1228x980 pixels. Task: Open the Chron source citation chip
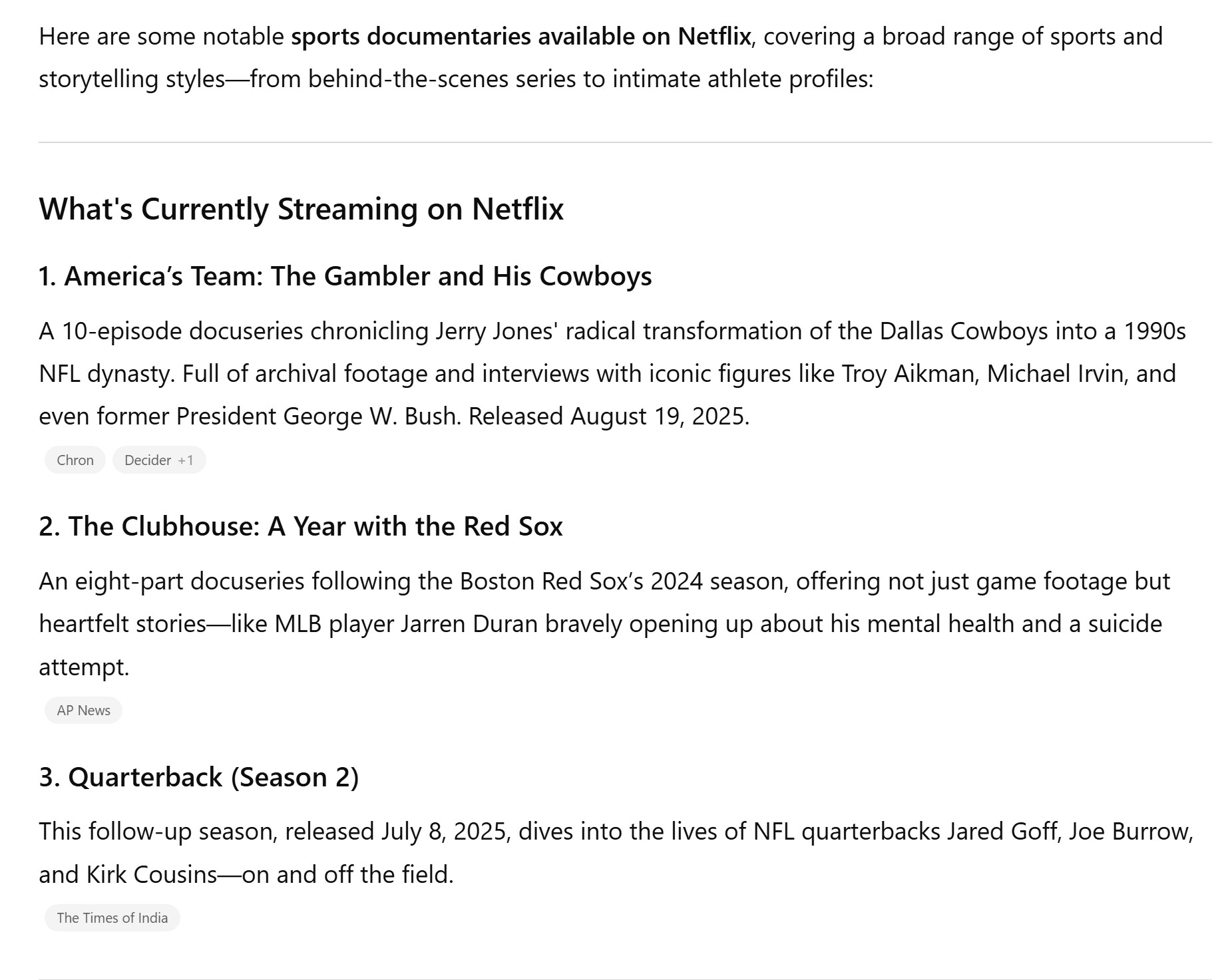pyautogui.click(x=75, y=460)
